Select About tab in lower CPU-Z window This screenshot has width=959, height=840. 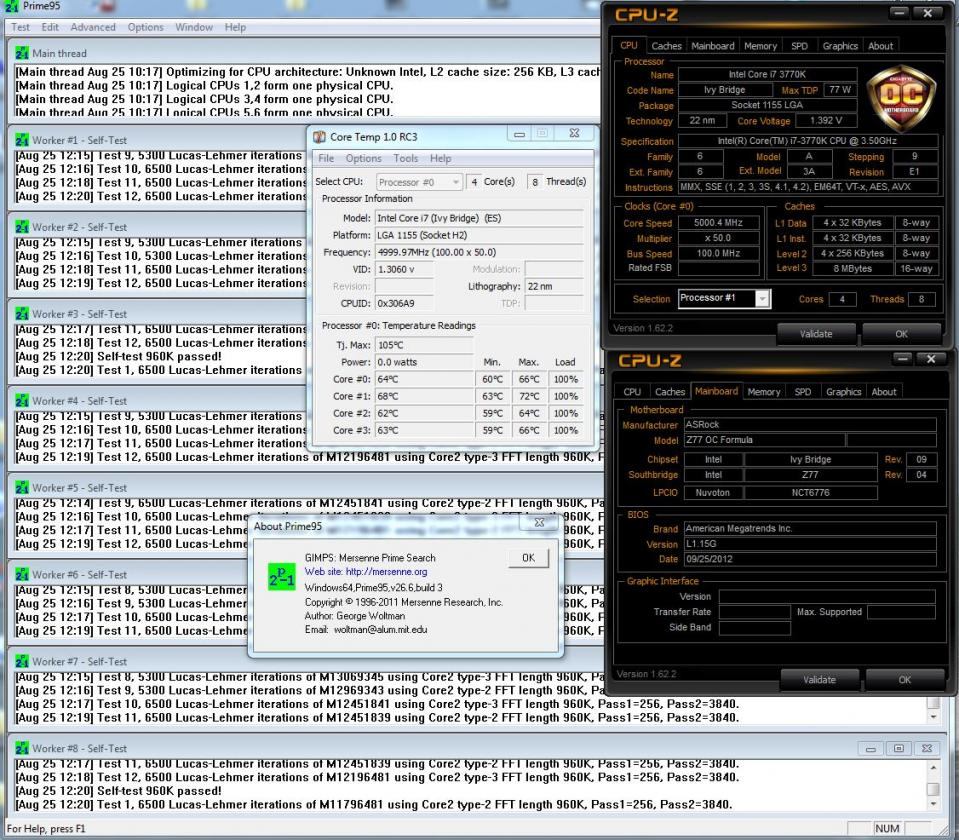(x=884, y=392)
